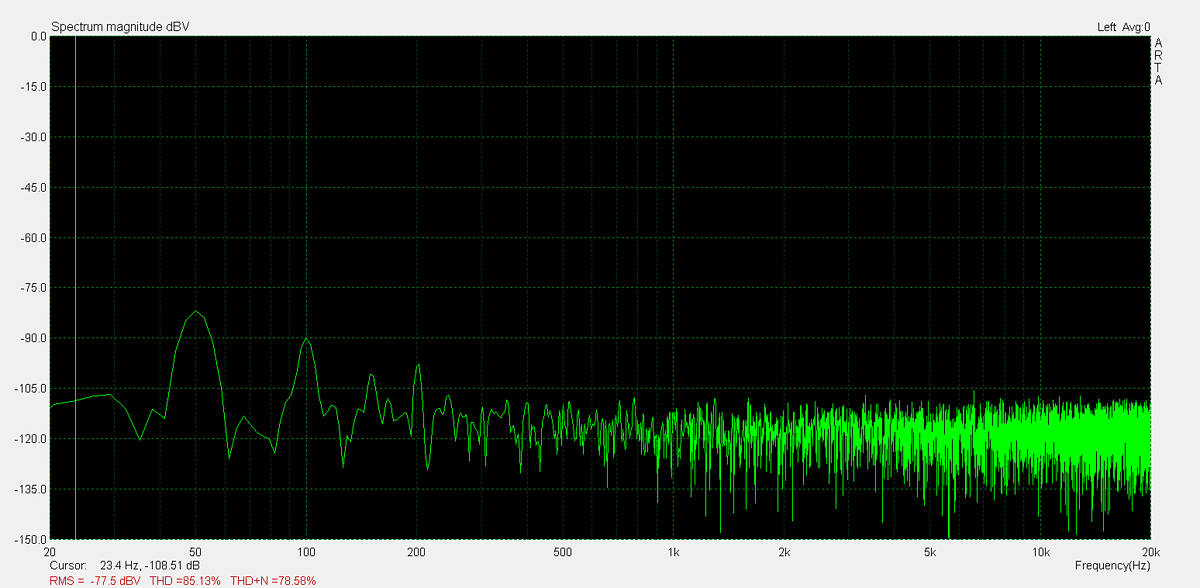Click the 1k frequency axis tick label
The height and width of the screenshot is (588, 1200).
click(674, 552)
